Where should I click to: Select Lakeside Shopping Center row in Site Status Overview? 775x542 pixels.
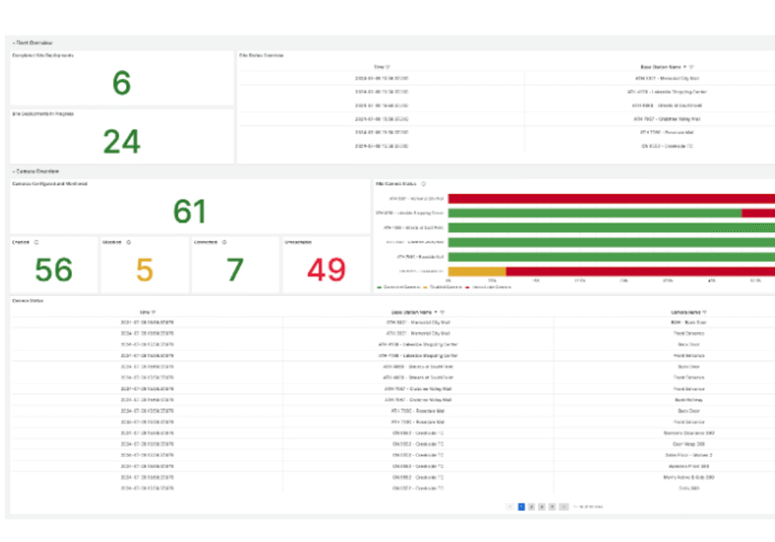(507, 92)
